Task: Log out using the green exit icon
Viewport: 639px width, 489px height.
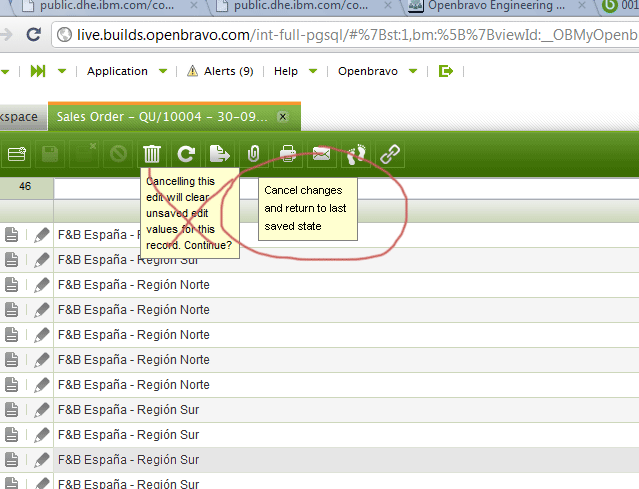Action: tap(445, 71)
